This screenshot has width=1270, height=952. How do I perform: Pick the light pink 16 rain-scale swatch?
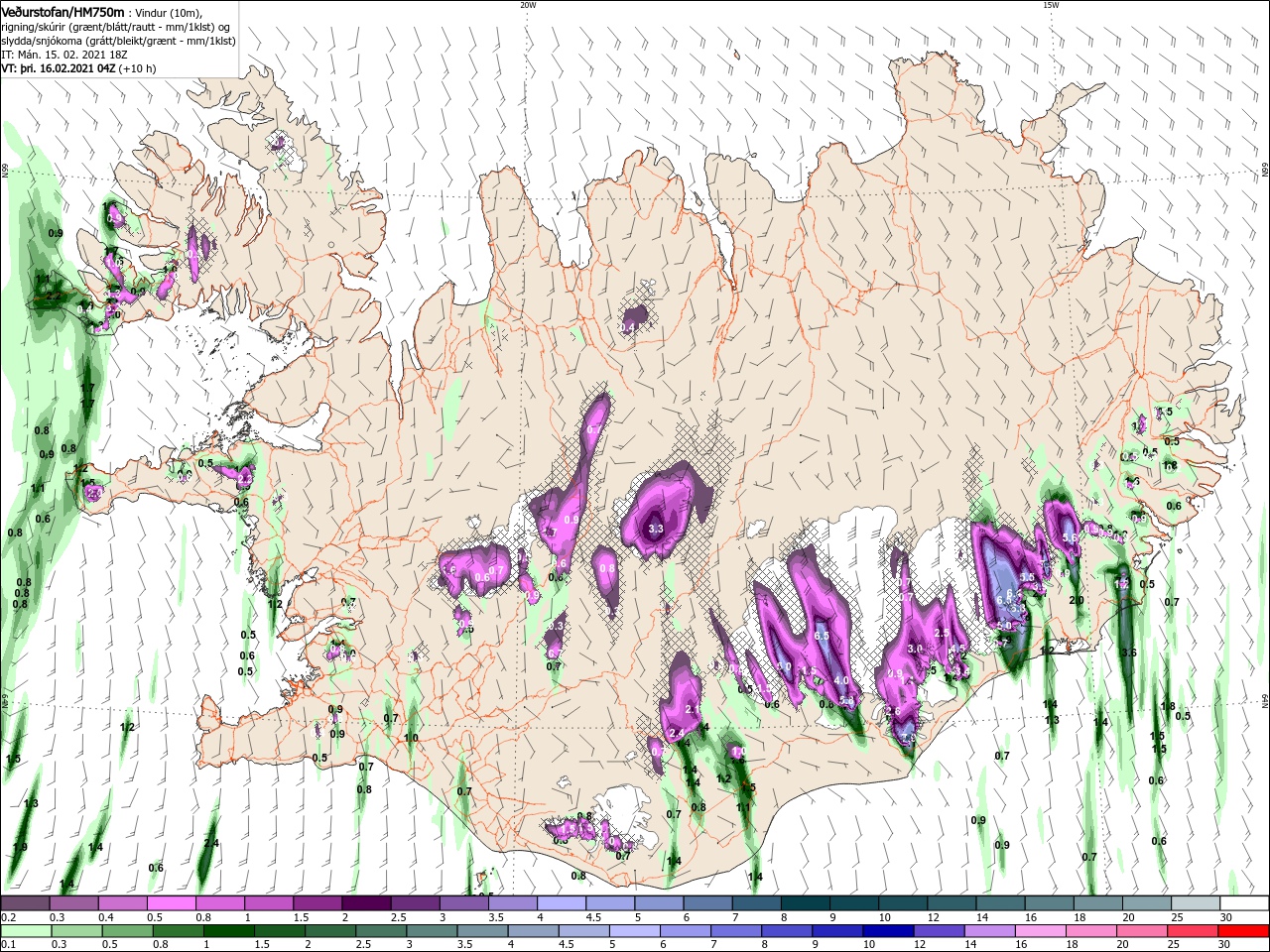click(x=1041, y=931)
